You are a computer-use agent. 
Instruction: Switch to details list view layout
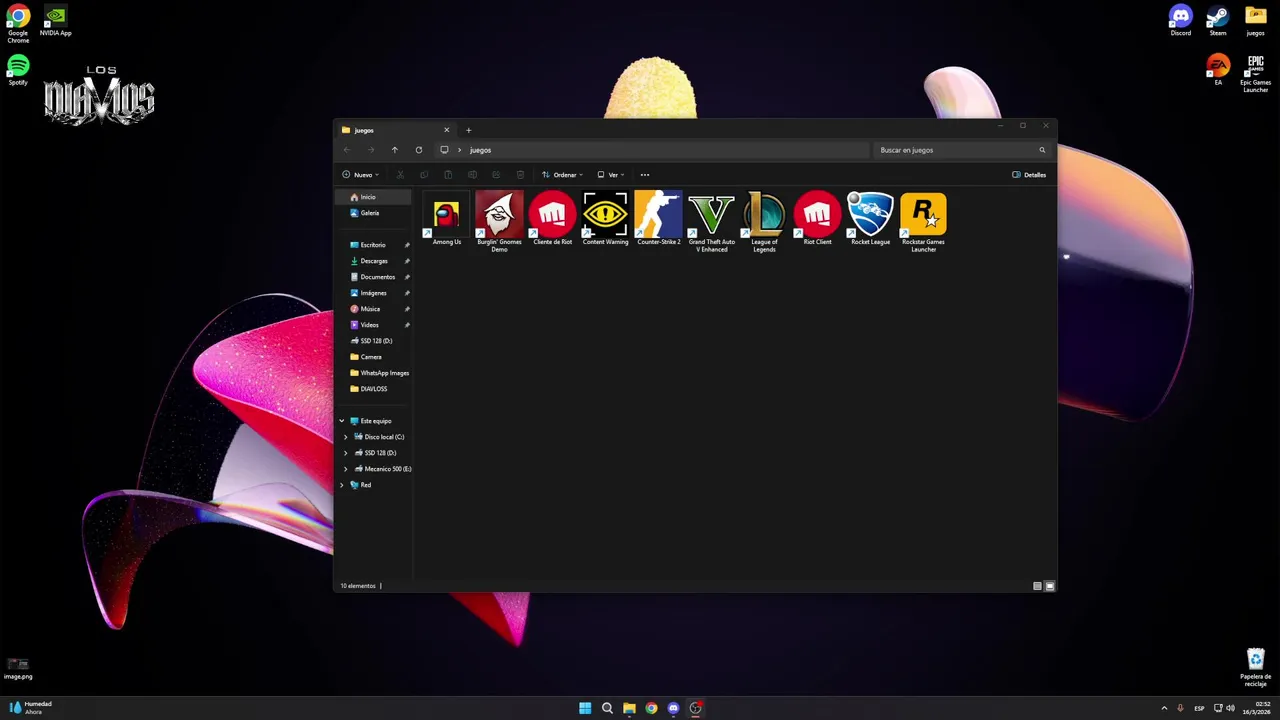coord(1037,586)
